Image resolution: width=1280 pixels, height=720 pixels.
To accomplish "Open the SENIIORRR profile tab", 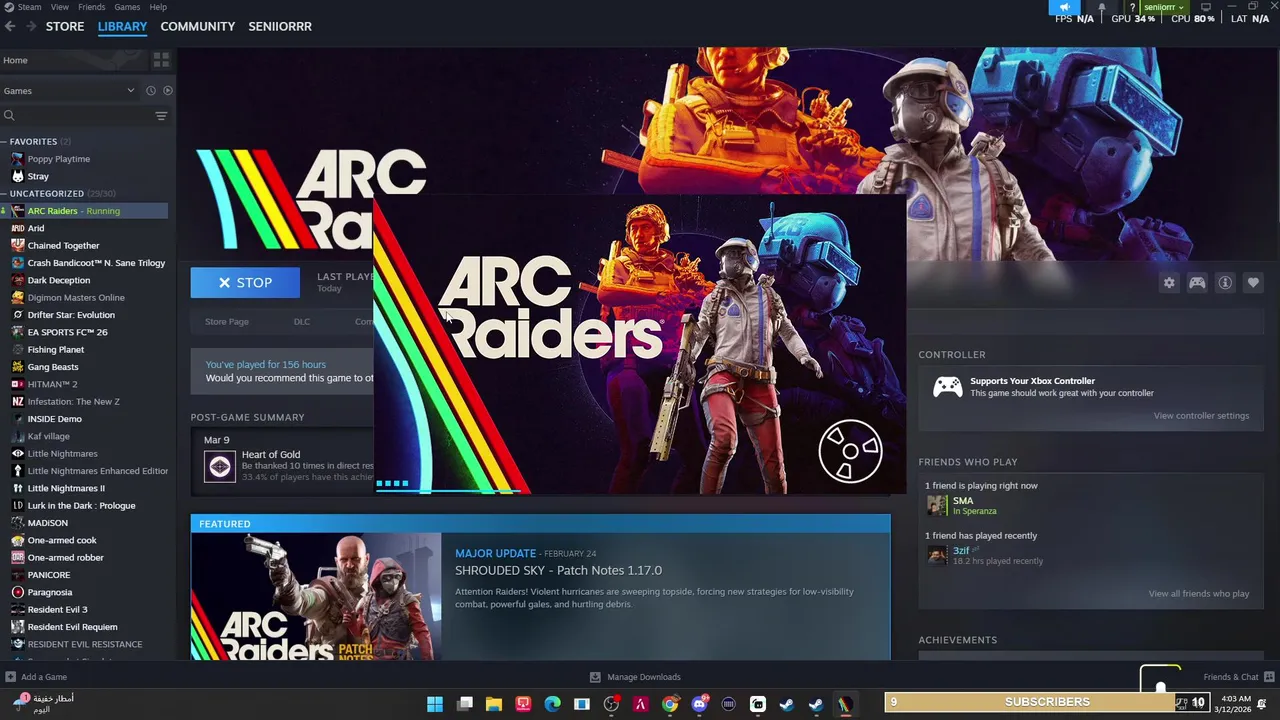I will (280, 26).
